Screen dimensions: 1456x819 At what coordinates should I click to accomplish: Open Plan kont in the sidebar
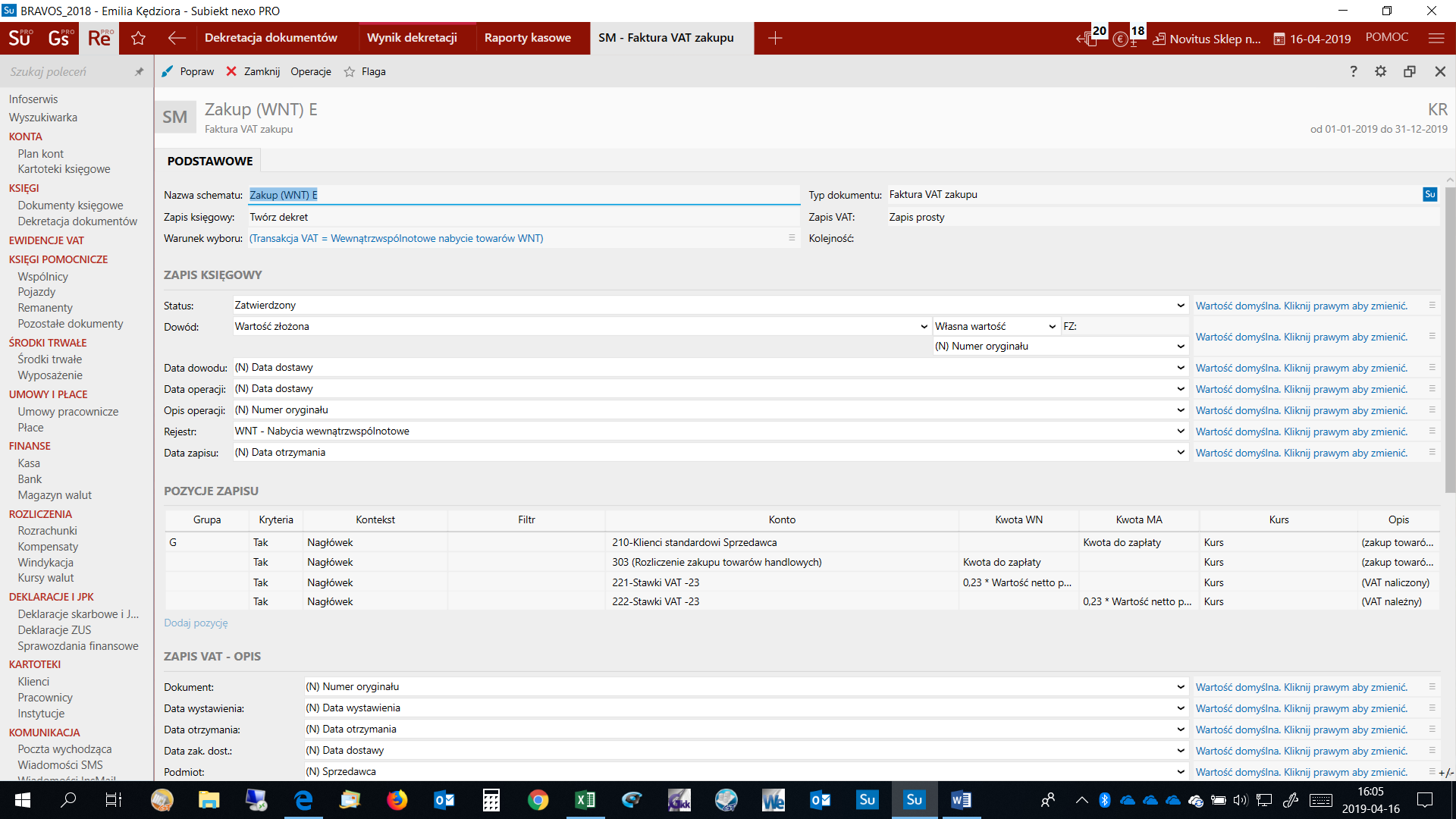coord(41,154)
